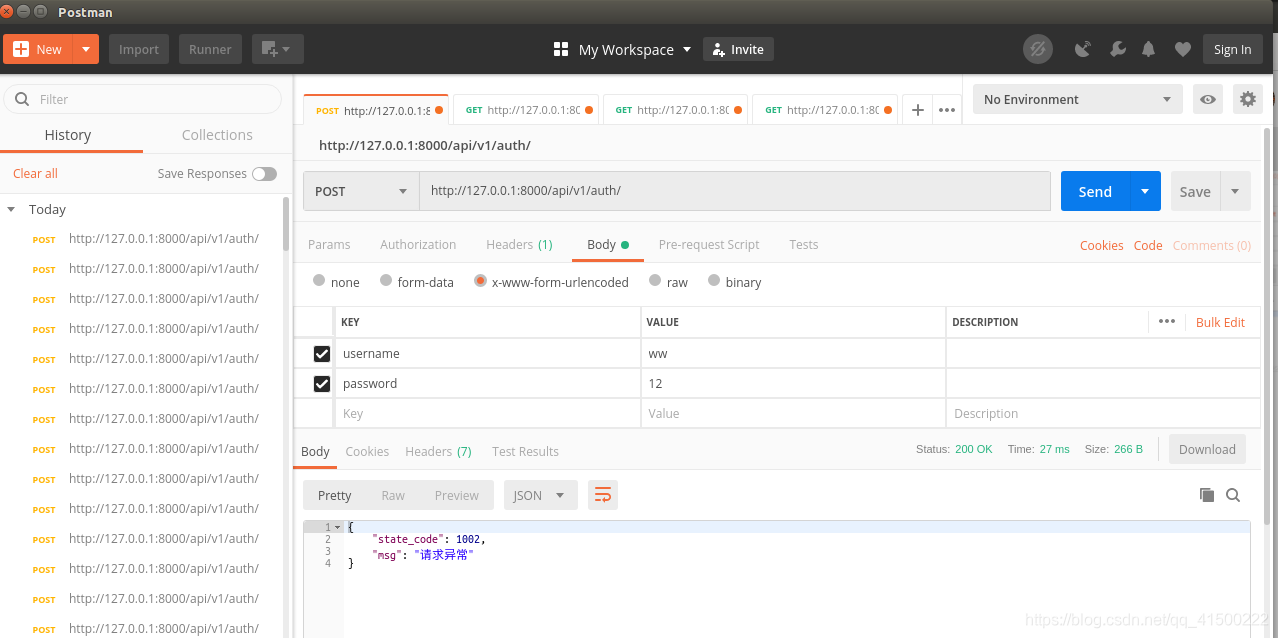The width and height of the screenshot is (1278, 638).
Task: Copy the response to clipboard icon
Action: tap(1207, 495)
